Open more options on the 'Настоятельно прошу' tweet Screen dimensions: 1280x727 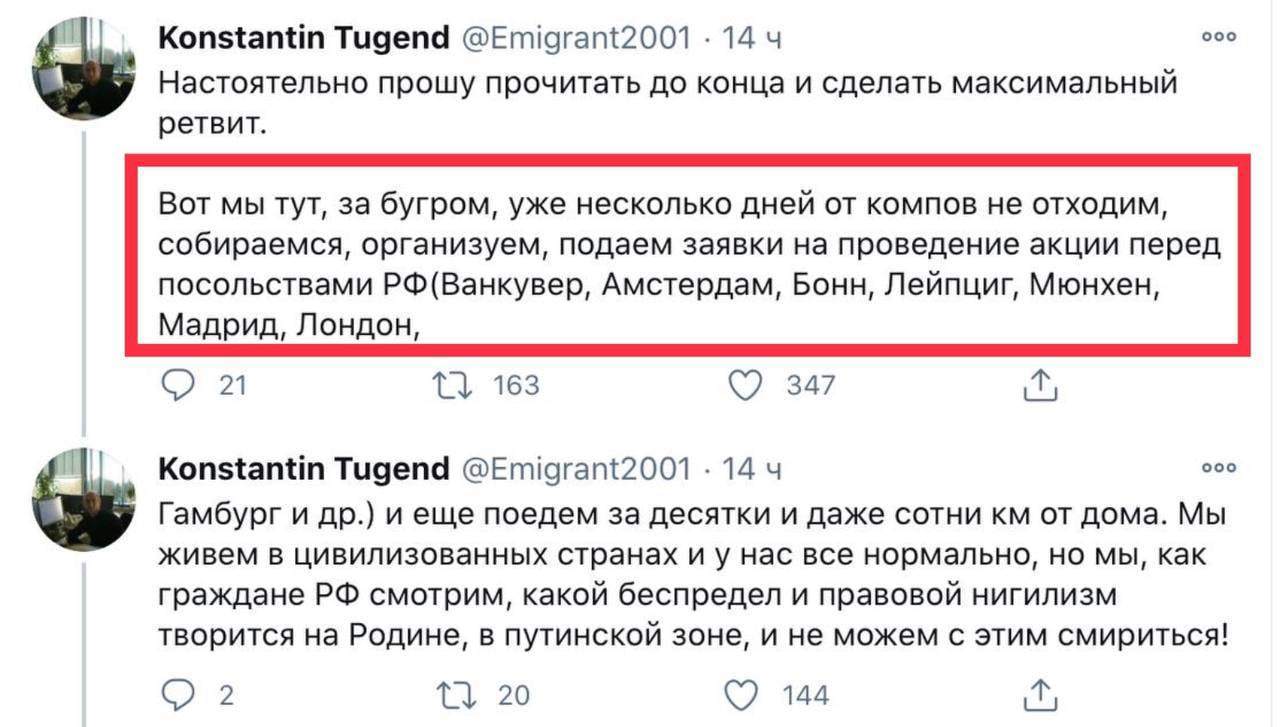1219,37
